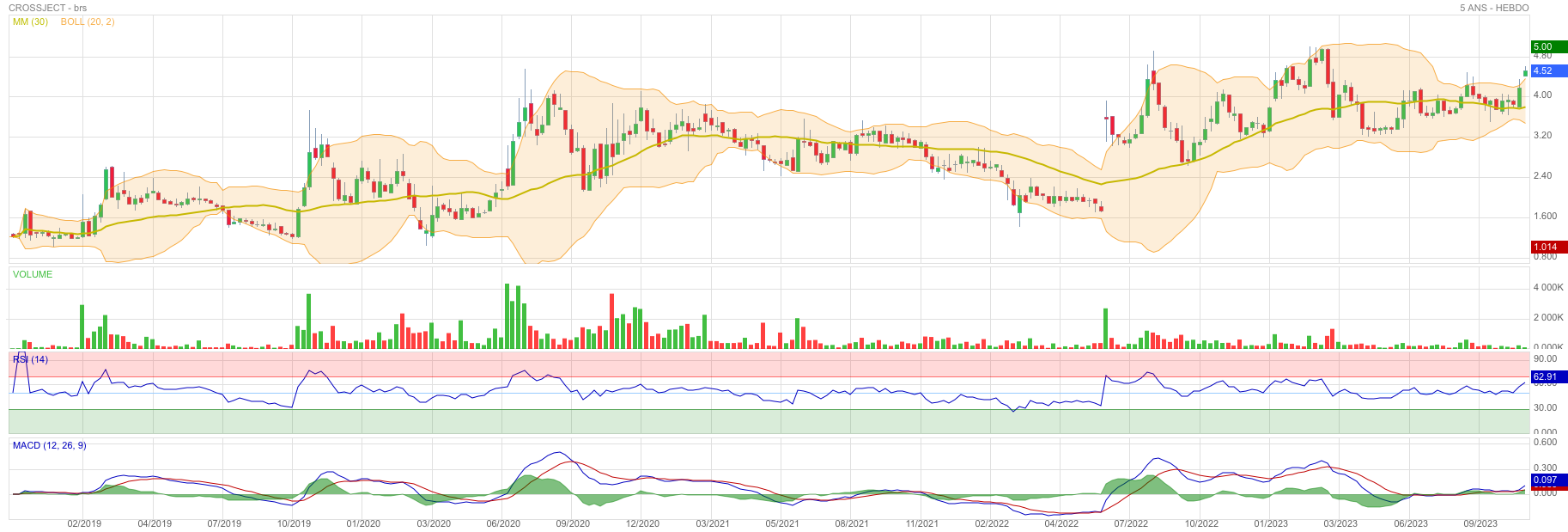Click the 62.91 RSI value tag

tap(1549, 376)
